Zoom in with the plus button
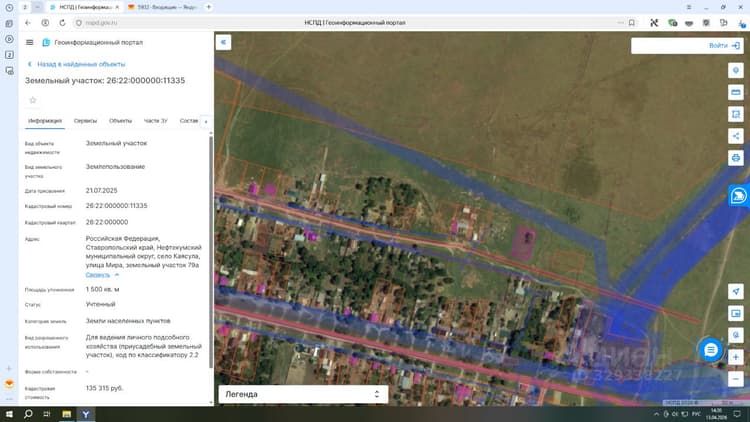The image size is (750, 422). (x=736, y=357)
